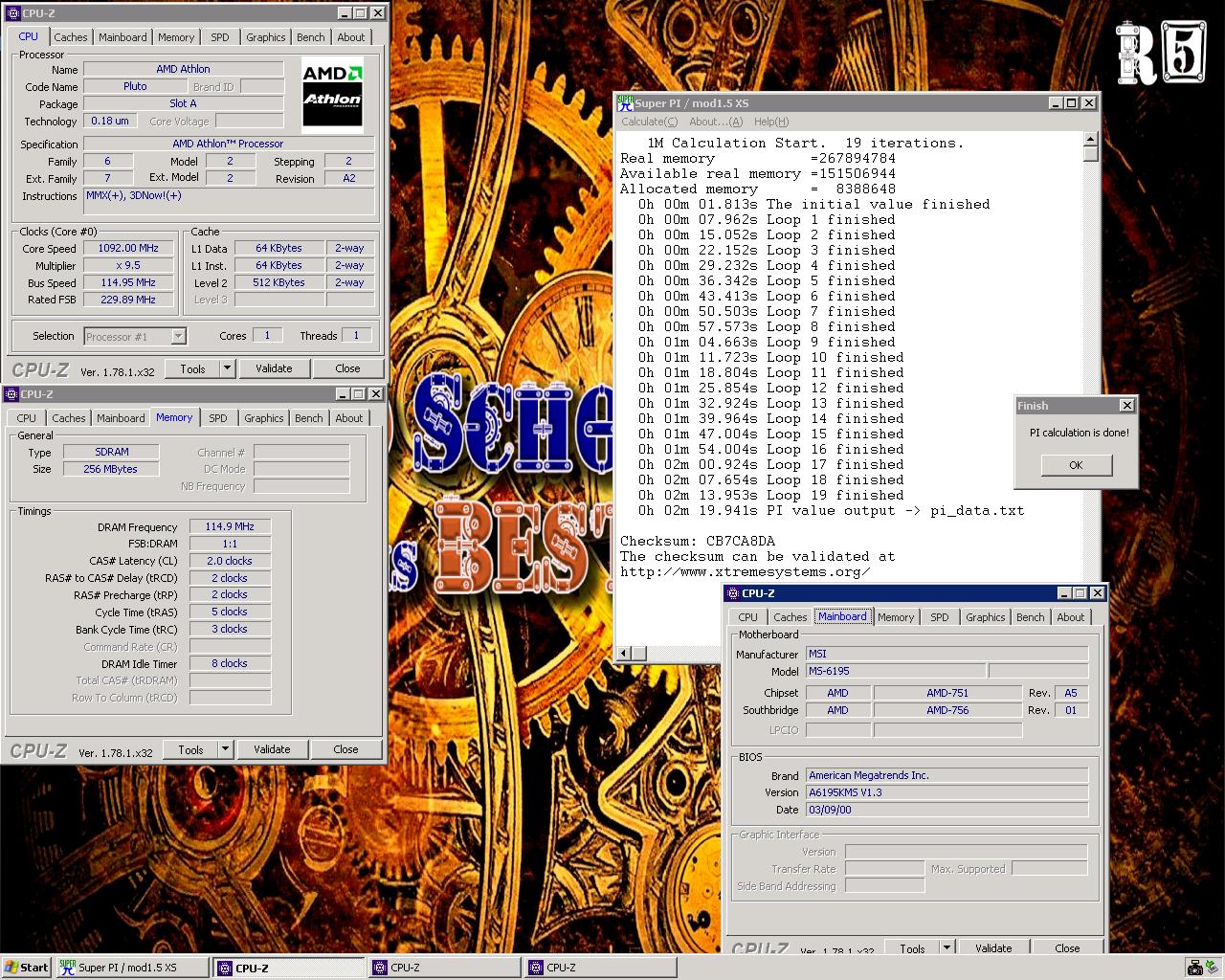Open the About menu in Super PI
The width and height of the screenshot is (1225, 980).
715,122
